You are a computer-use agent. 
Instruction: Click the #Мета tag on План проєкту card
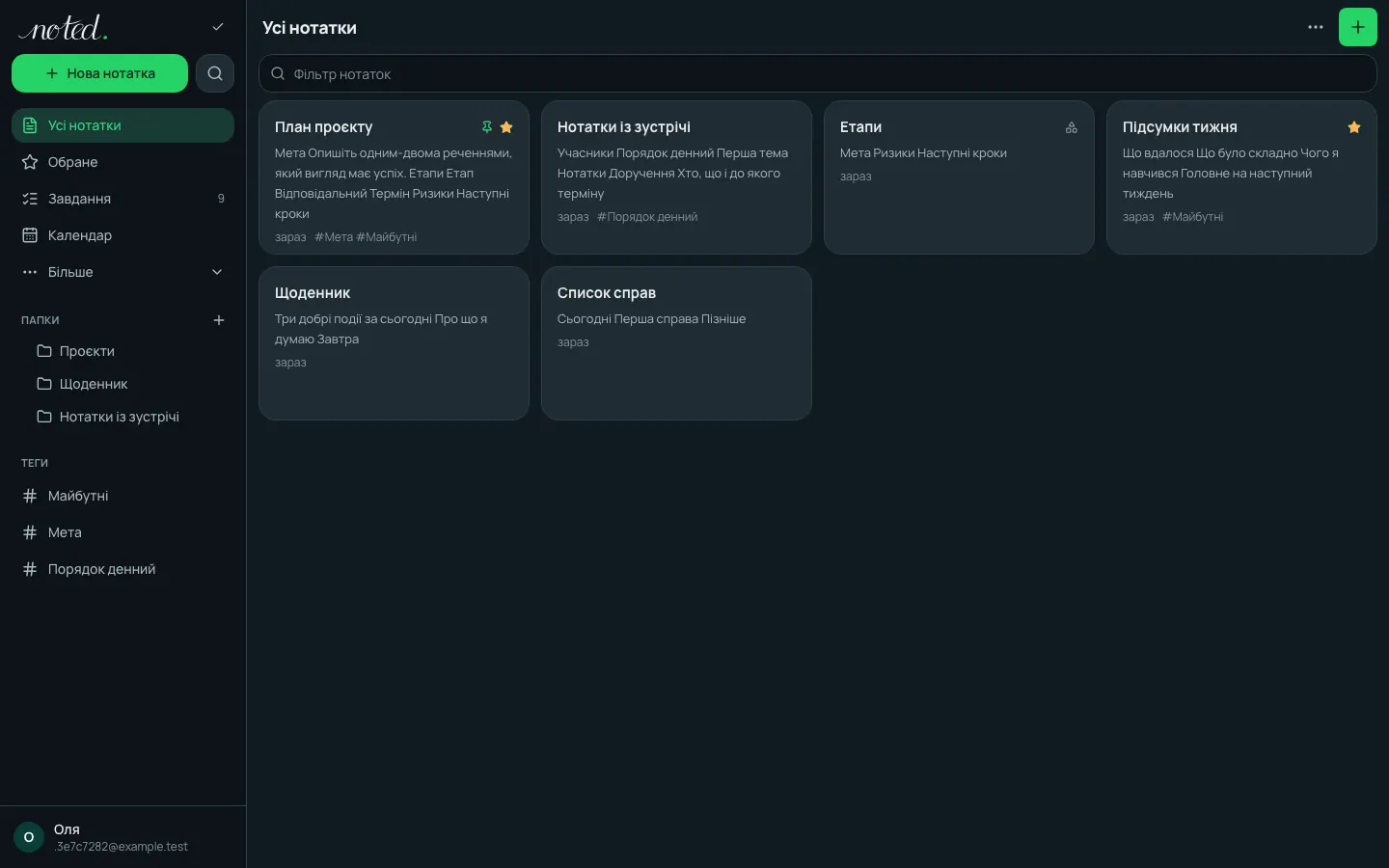pos(334,237)
